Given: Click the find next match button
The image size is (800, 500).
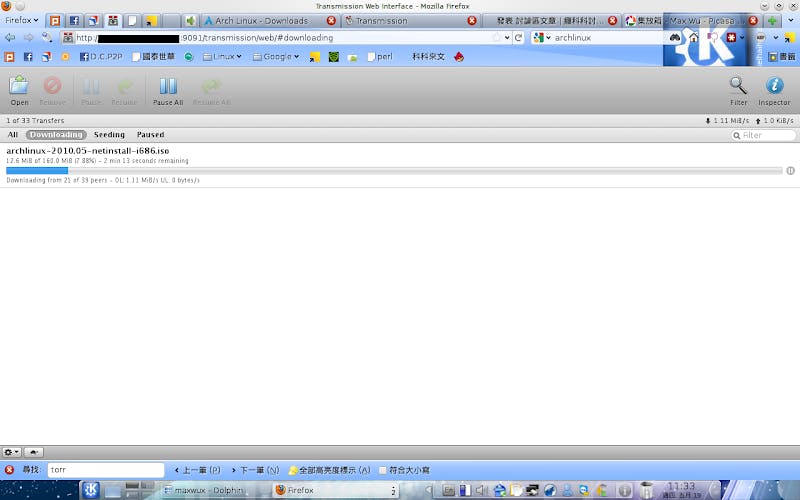Looking at the screenshot, I should pyautogui.click(x=255, y=470).
